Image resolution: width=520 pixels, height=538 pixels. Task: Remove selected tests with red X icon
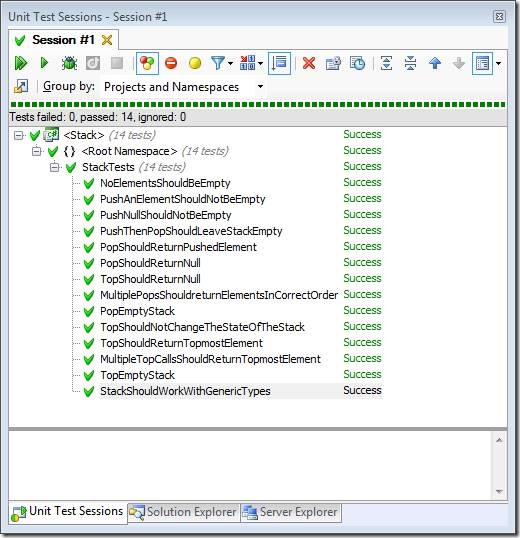coord(309,63)
